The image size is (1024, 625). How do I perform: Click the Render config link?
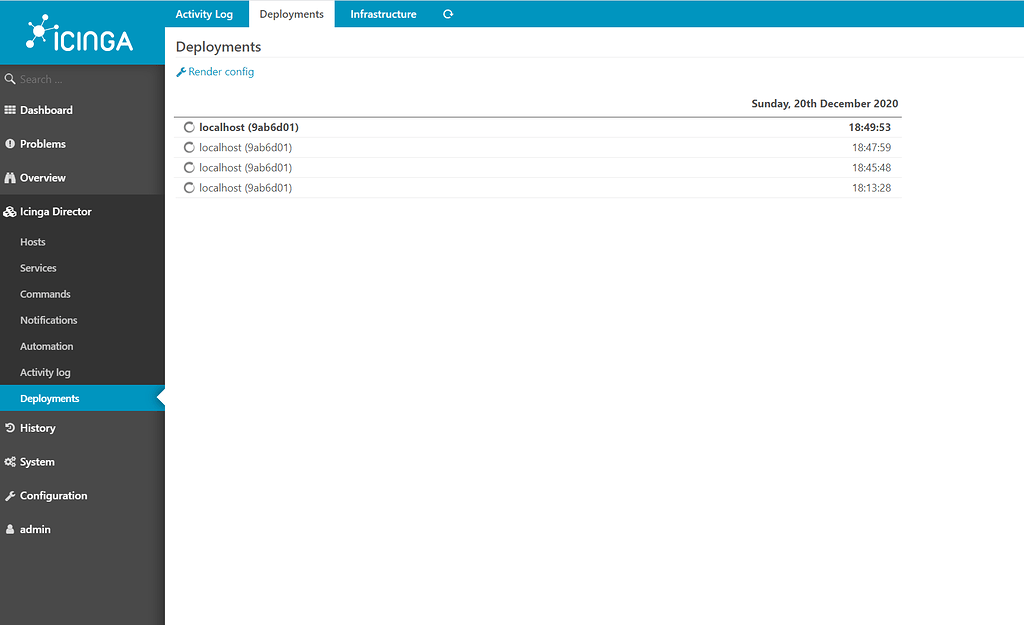[214, 71]
